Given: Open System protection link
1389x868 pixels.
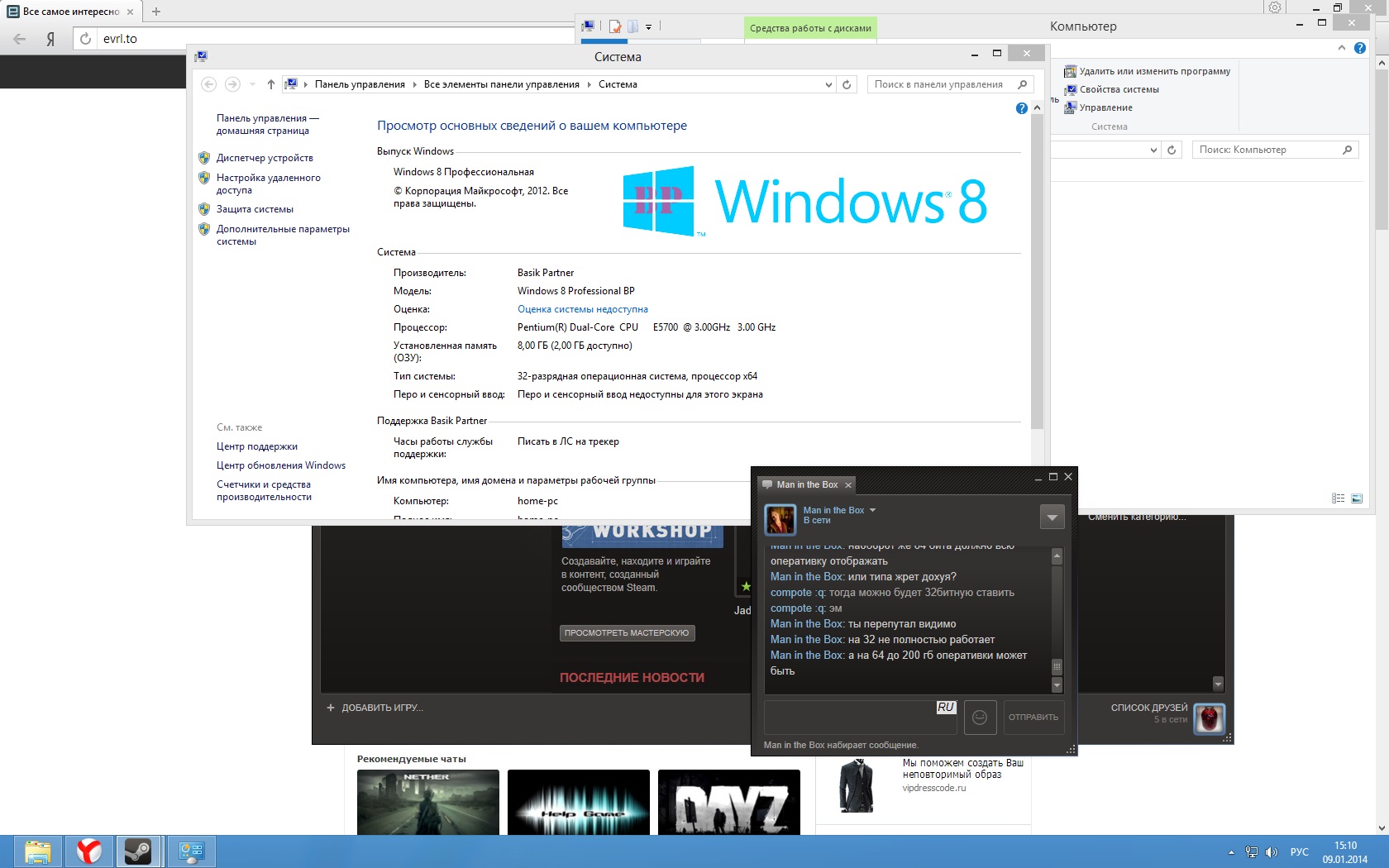Looking at the screenshot, I should [255, 209].
